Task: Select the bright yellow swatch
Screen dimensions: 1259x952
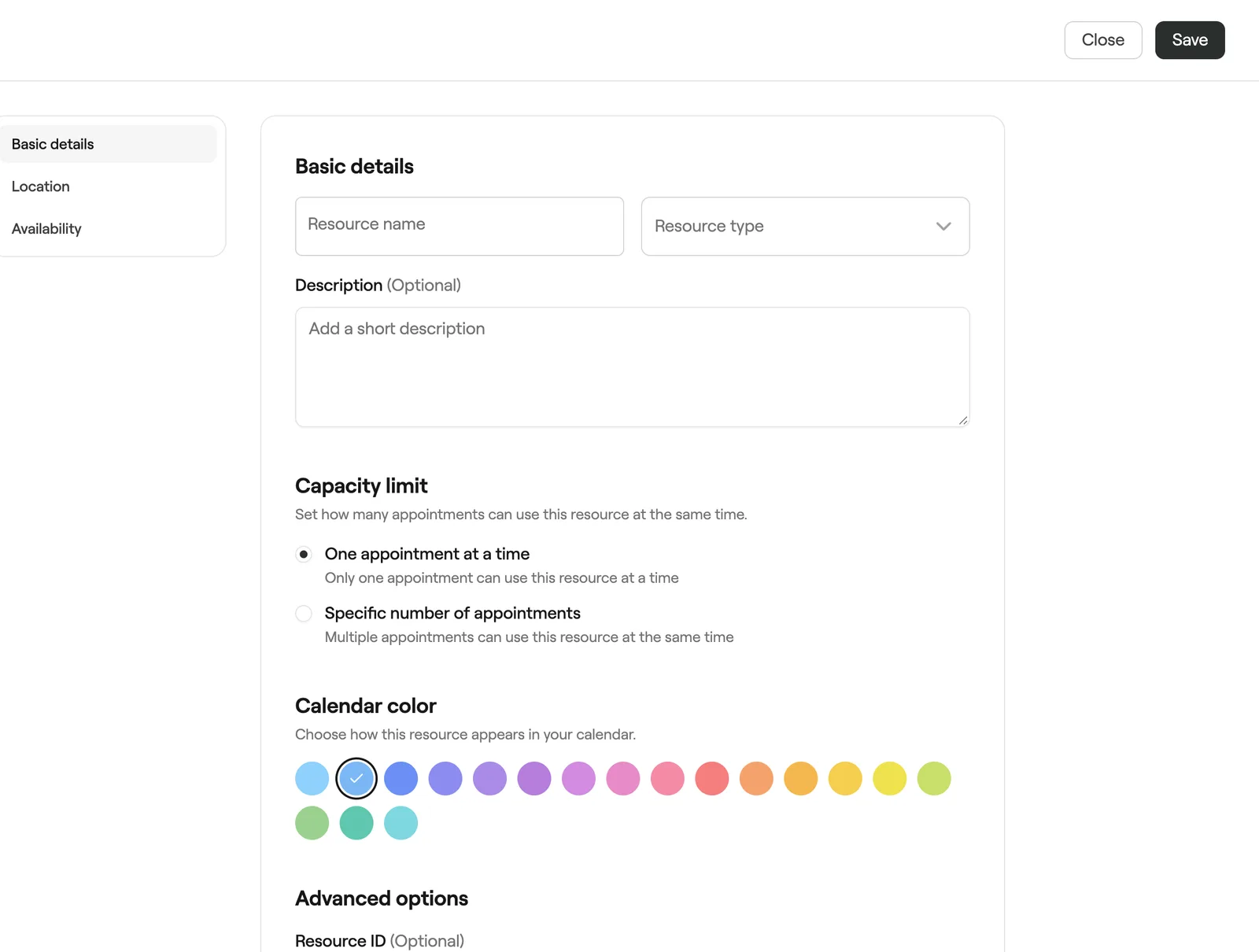Action: tap(890, 779)
